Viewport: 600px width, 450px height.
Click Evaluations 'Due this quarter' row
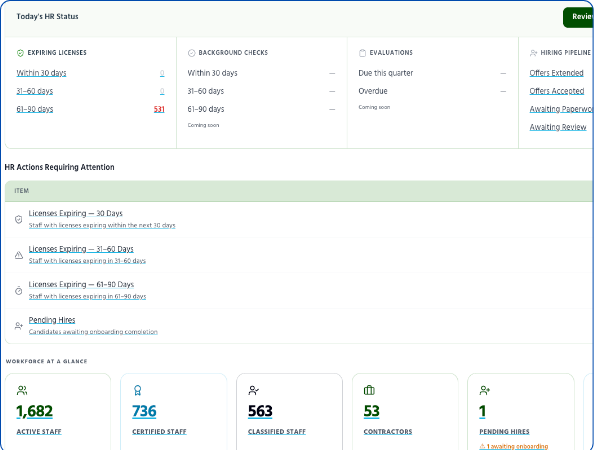click(432, 73)
